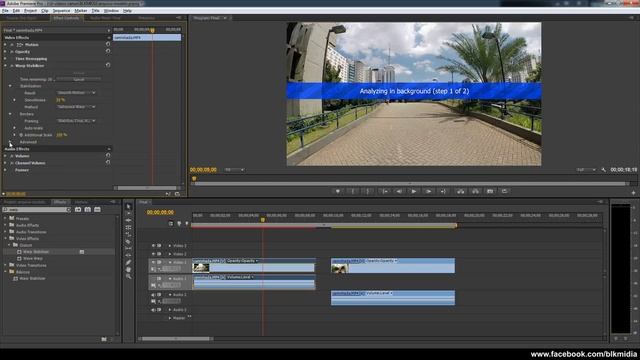640x360 pixels.
Task: Cancel the Warp Stabilizer analysis
Action: point(78,79)
